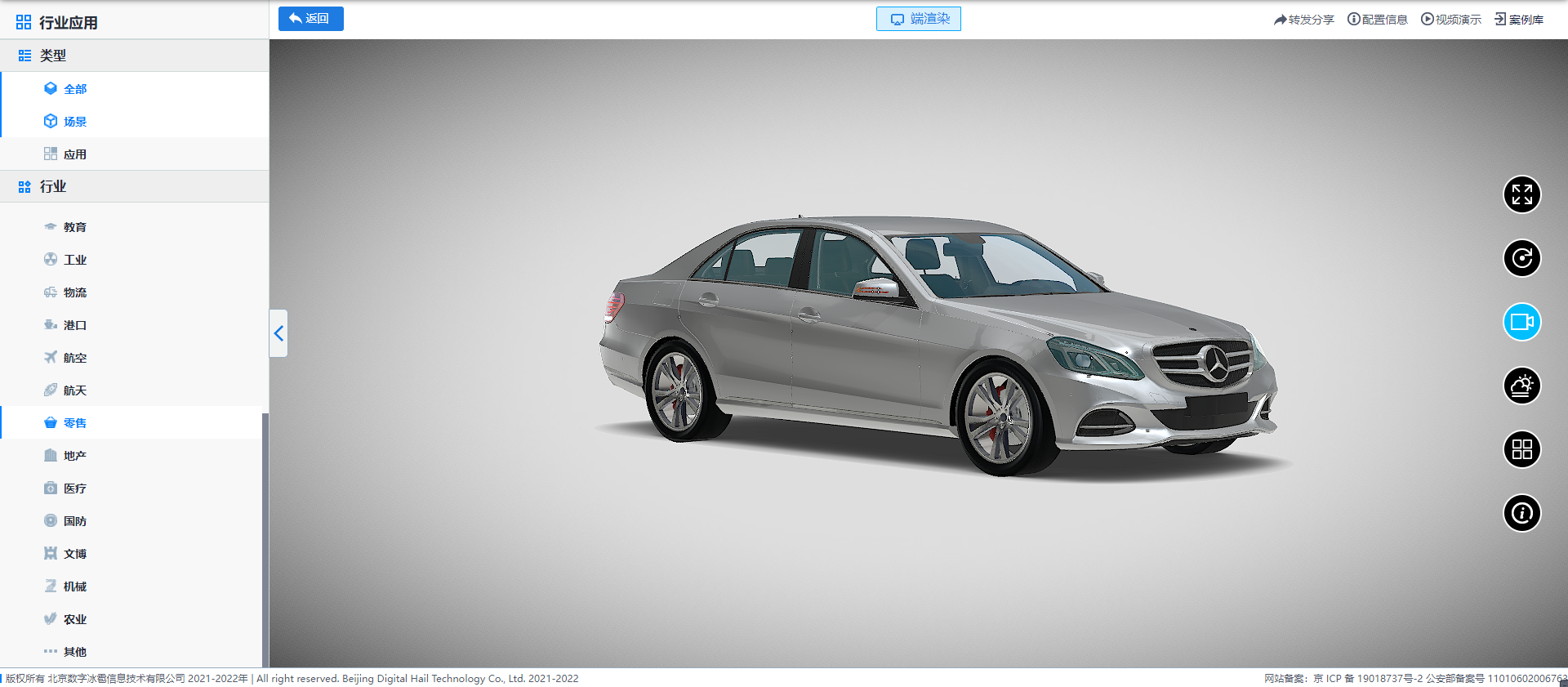Select the 全部 type filter
The height and width of the screenshot is (687, 1568).
[134, 88]
